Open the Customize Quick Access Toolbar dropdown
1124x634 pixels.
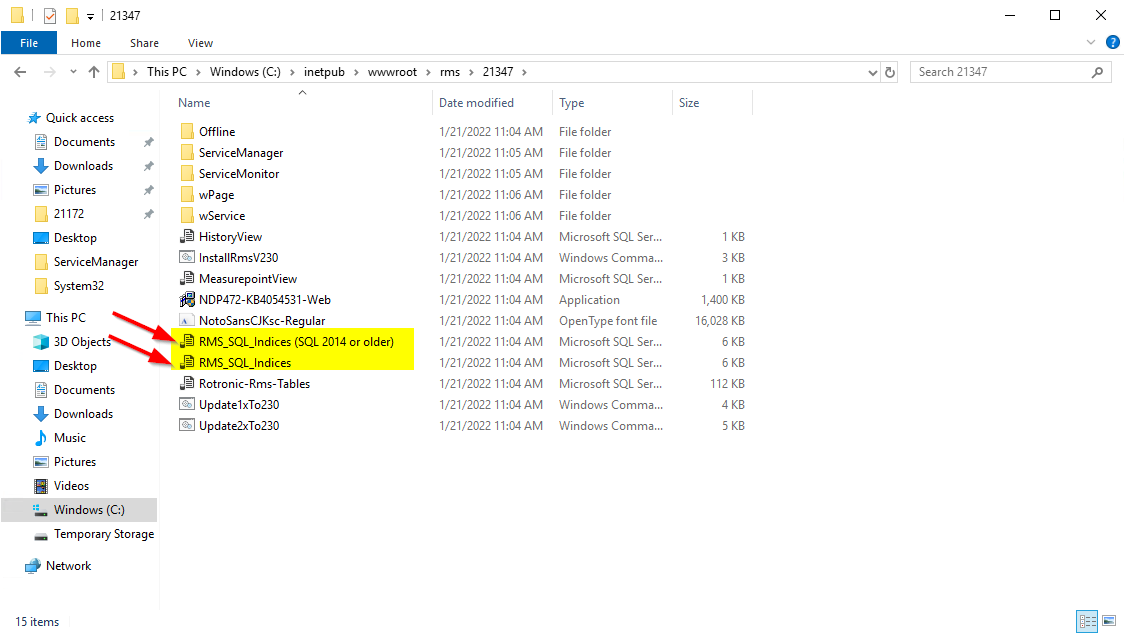90,16
